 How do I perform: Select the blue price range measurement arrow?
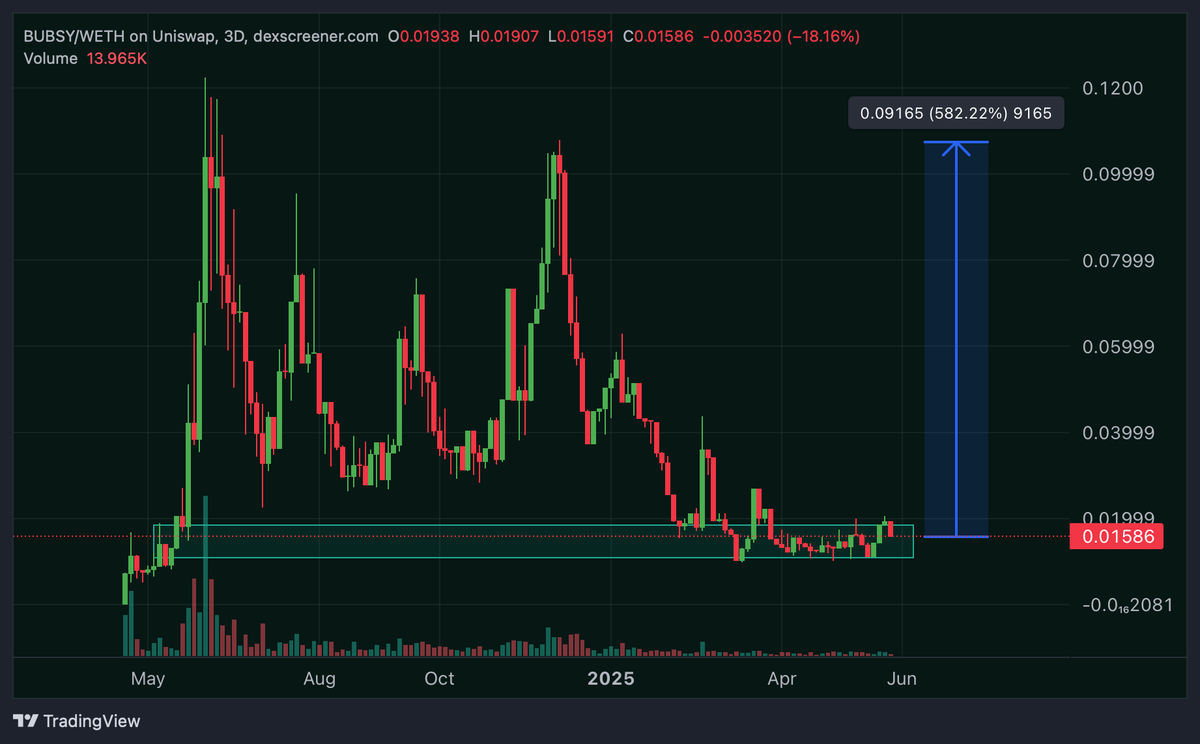coord(959,340)
